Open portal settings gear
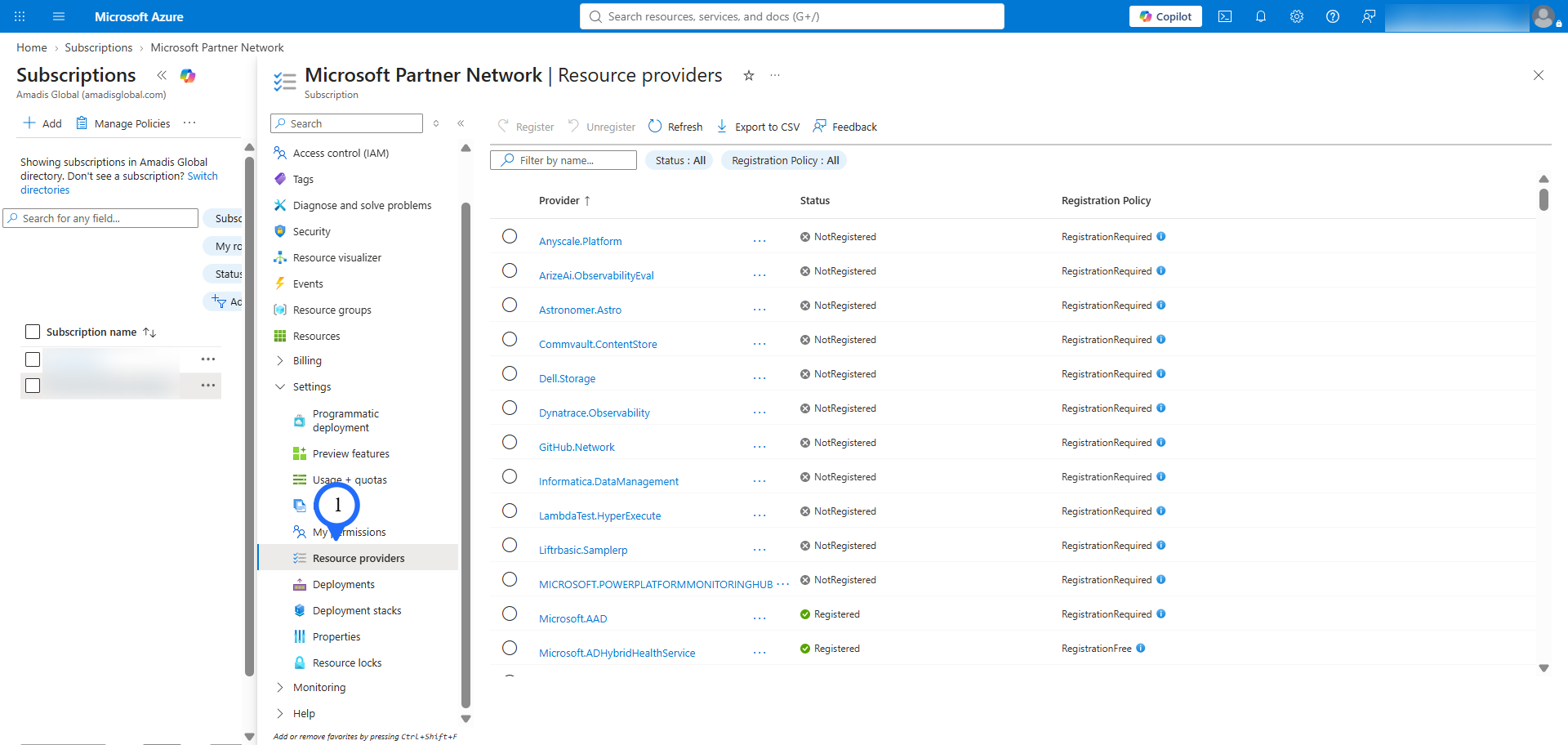 pyautogui.click(x=1297, y=16)
